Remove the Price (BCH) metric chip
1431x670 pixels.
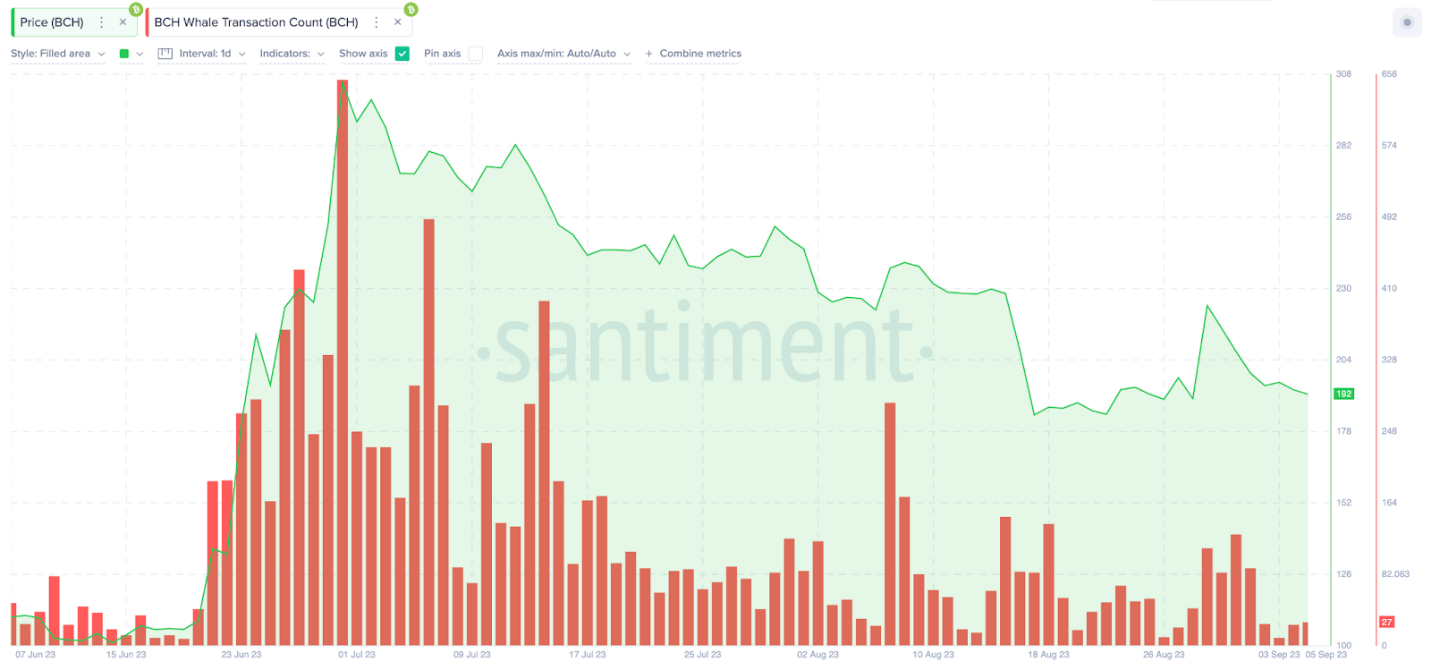pos(123,22)
